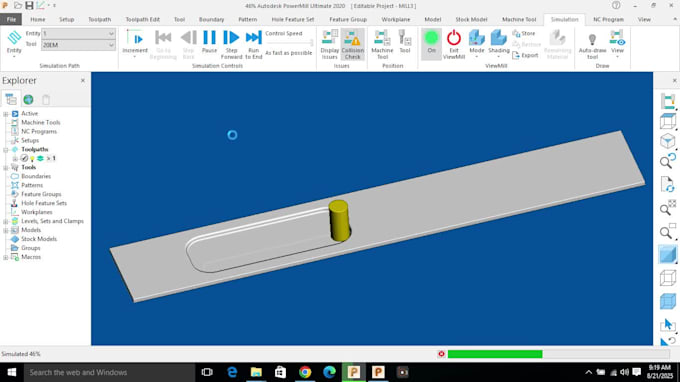
Task: Switch to the Home tab
Action: [x=38, y=20]
